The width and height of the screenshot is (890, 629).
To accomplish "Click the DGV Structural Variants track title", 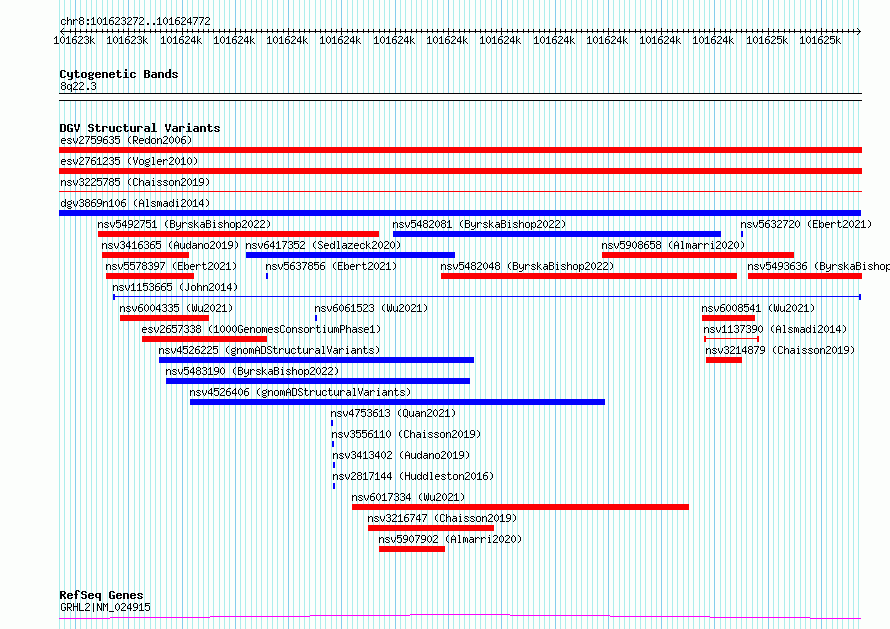I will point(140,128).
